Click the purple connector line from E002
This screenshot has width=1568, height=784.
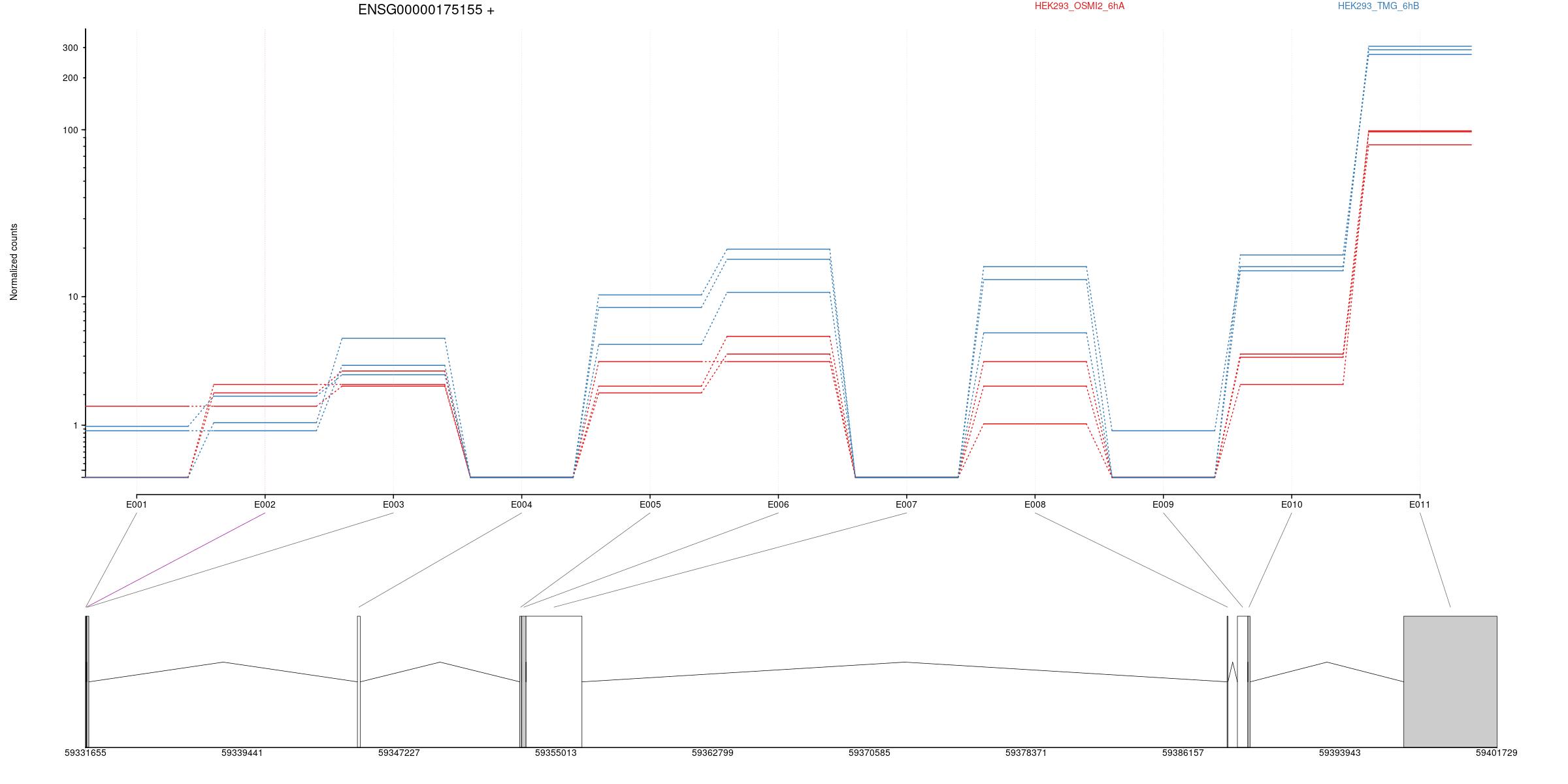point(175,560)
